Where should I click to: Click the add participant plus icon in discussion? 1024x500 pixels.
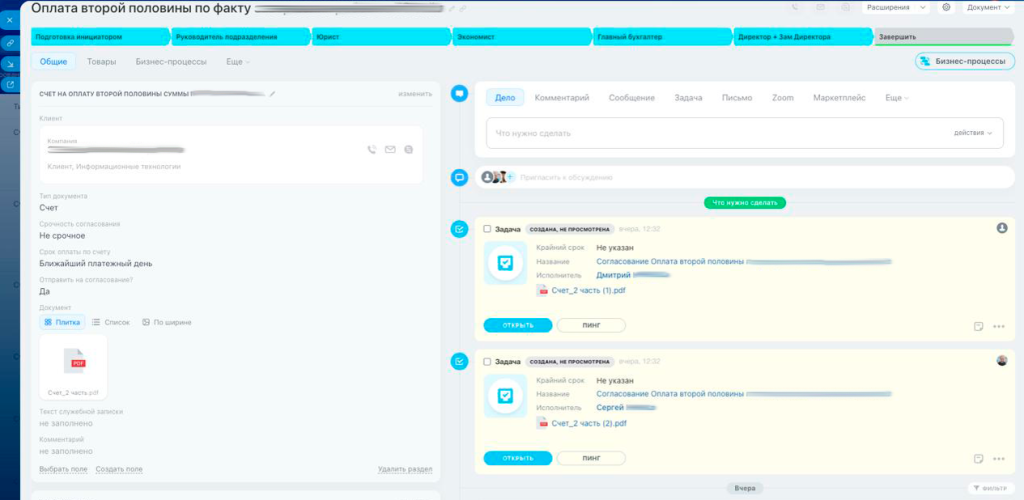[510, 177]
